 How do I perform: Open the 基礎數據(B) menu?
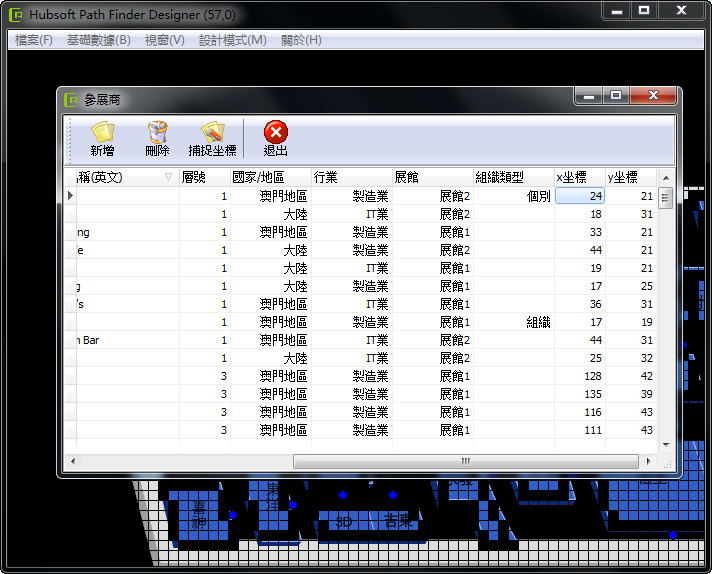[x=98, y=40]
